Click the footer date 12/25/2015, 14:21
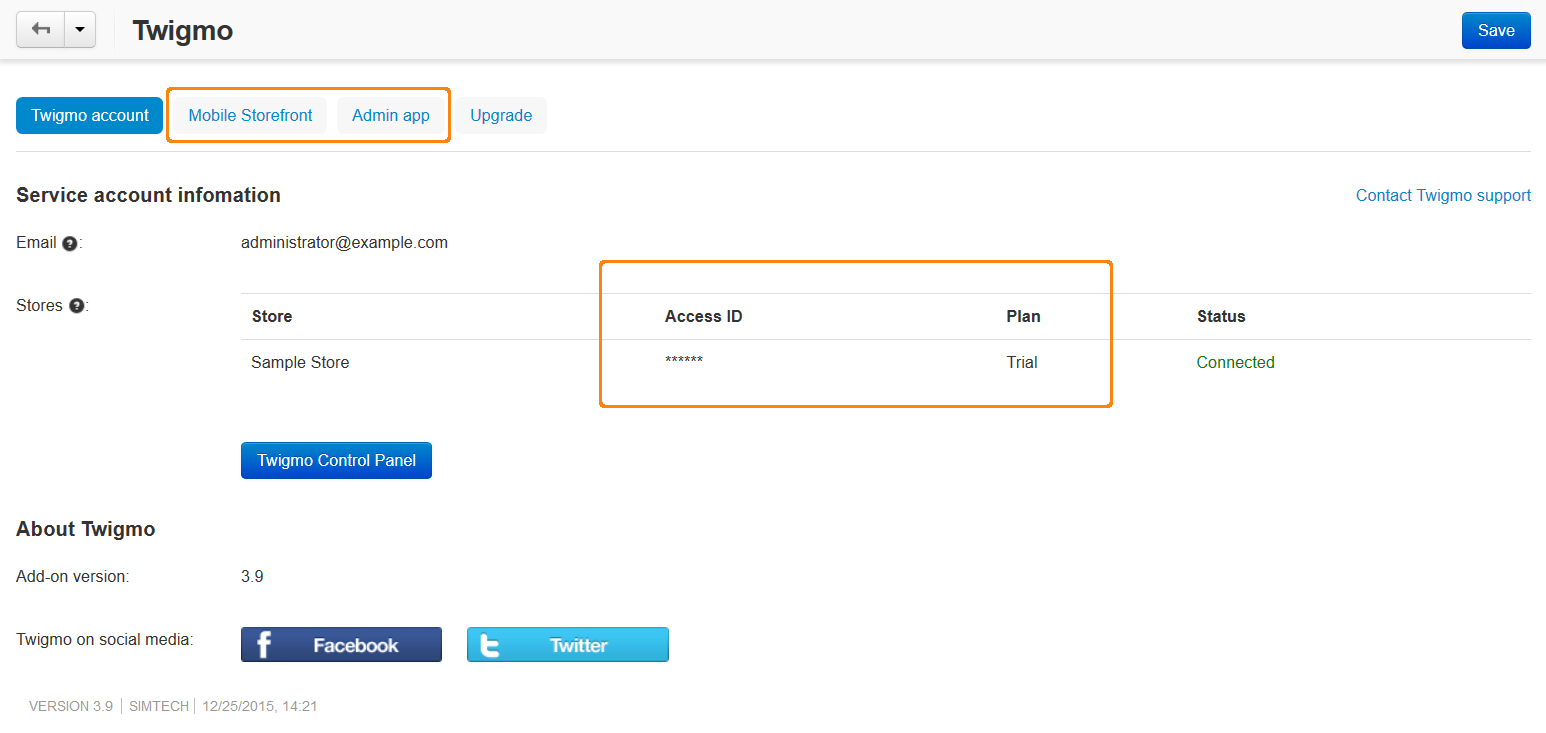This screenshot has width=1546, height=733. click(x=260, y=706)
